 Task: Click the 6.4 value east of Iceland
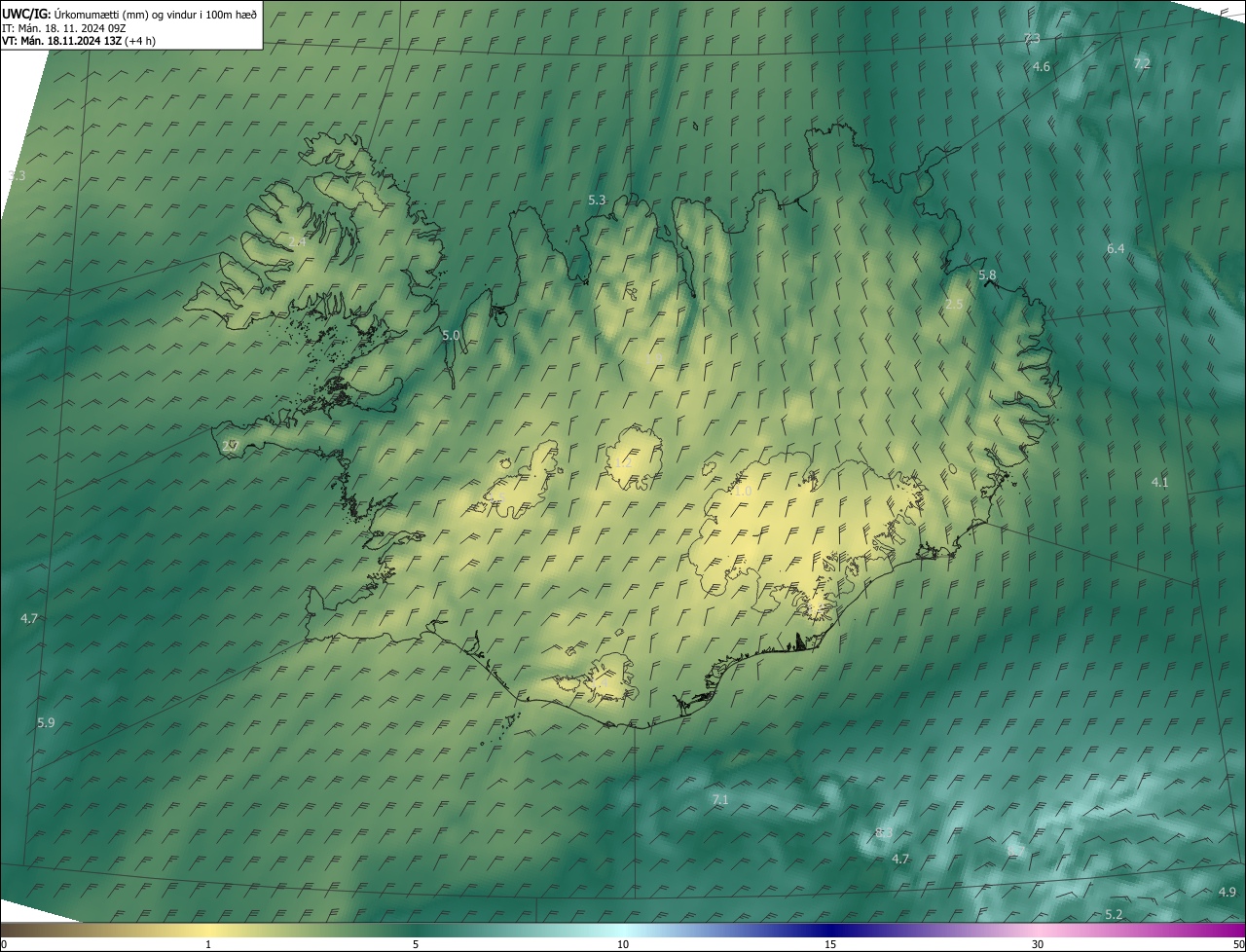(x=1116, y=249)
